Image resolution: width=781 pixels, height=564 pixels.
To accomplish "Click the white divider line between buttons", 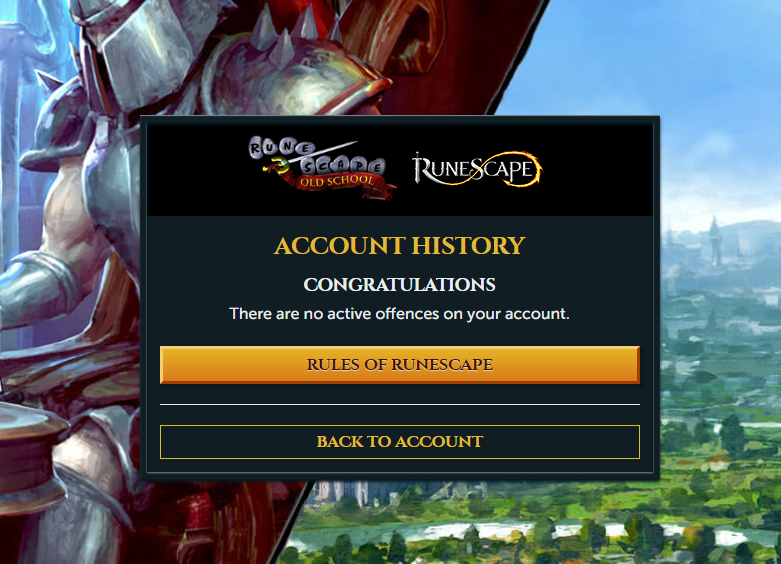I will [x=399, y=405].
